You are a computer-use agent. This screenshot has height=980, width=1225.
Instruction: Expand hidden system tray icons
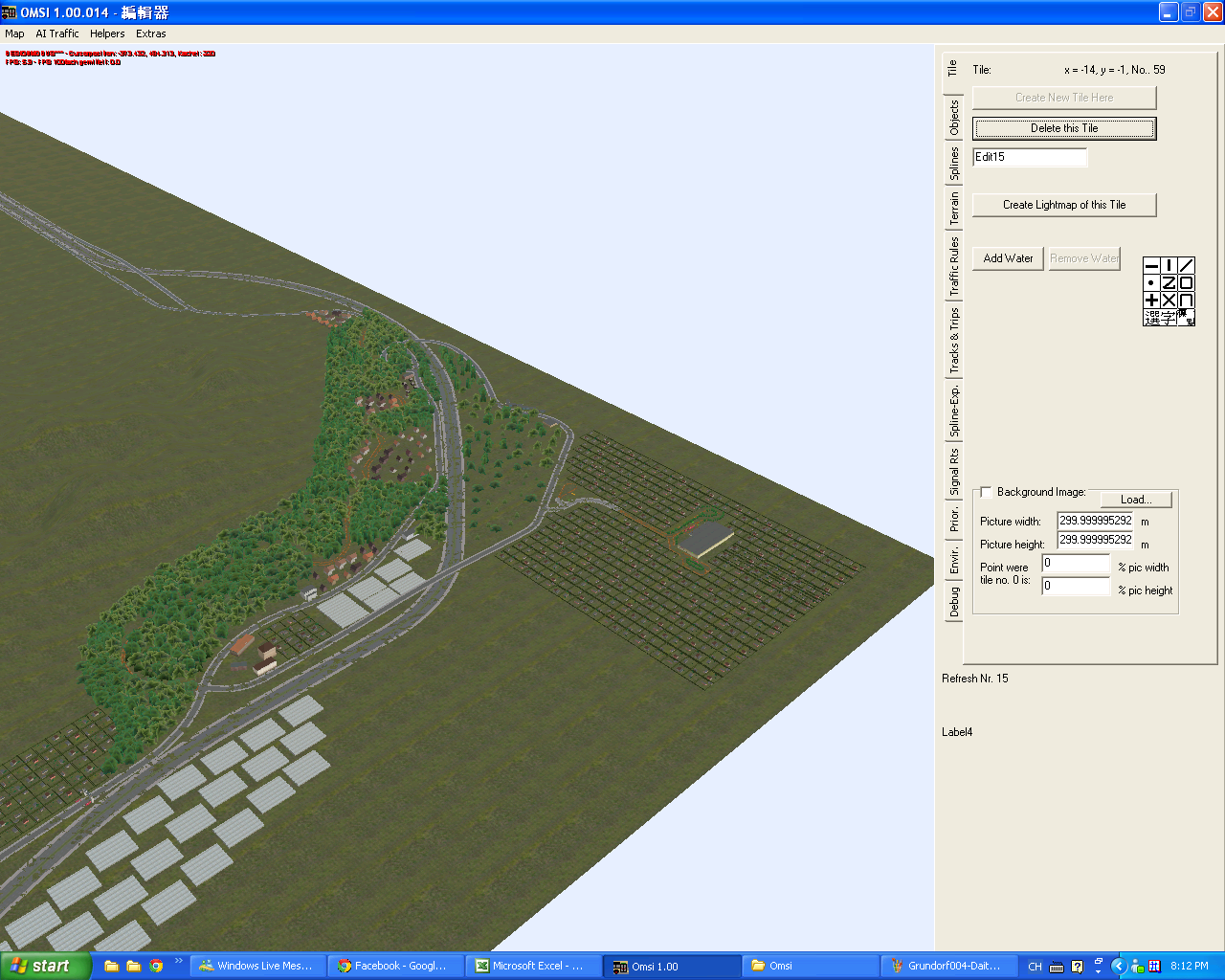click(x=1118, y=966)
